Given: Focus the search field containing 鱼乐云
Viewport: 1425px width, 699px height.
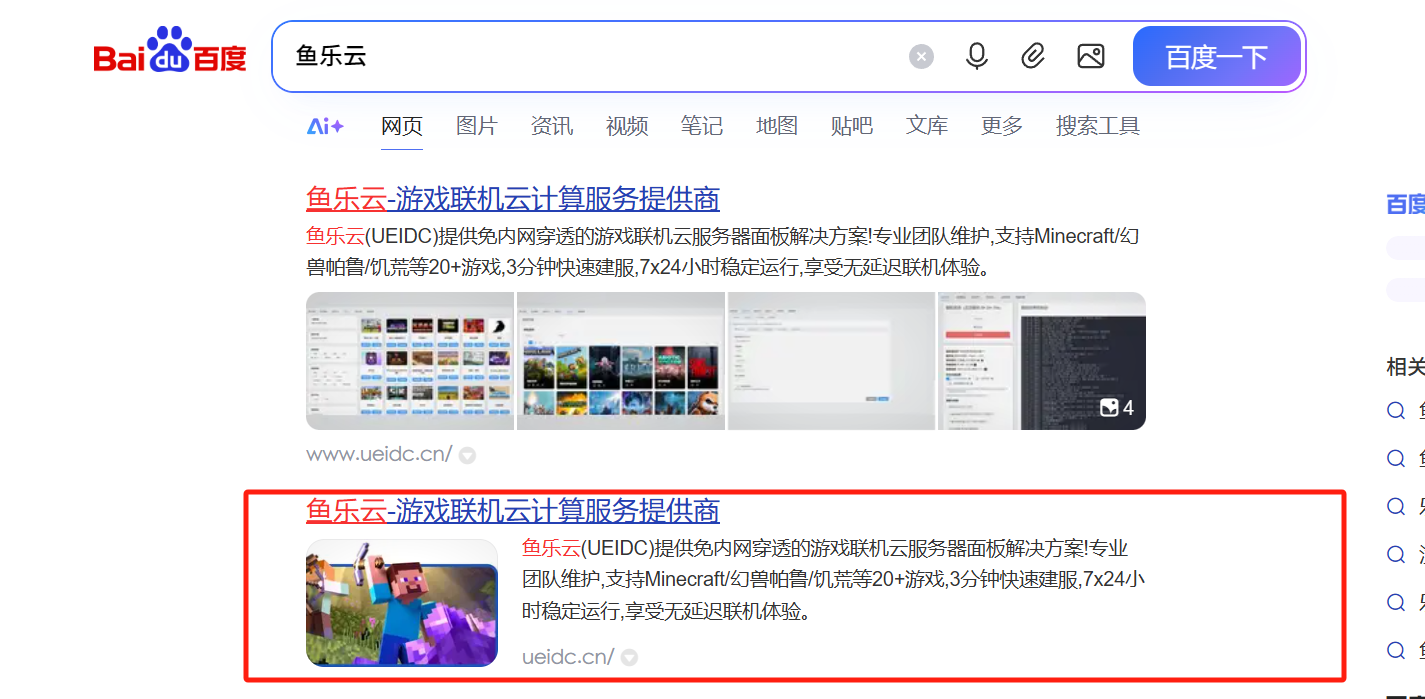Looking at the screenshot, I should (x=590, y=56).
